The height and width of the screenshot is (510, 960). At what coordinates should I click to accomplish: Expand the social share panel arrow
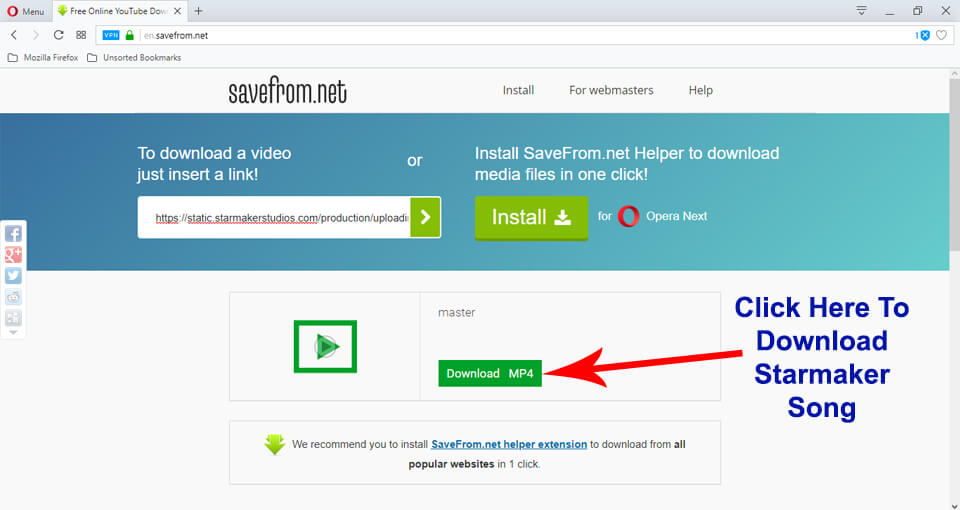pos(13,332)
